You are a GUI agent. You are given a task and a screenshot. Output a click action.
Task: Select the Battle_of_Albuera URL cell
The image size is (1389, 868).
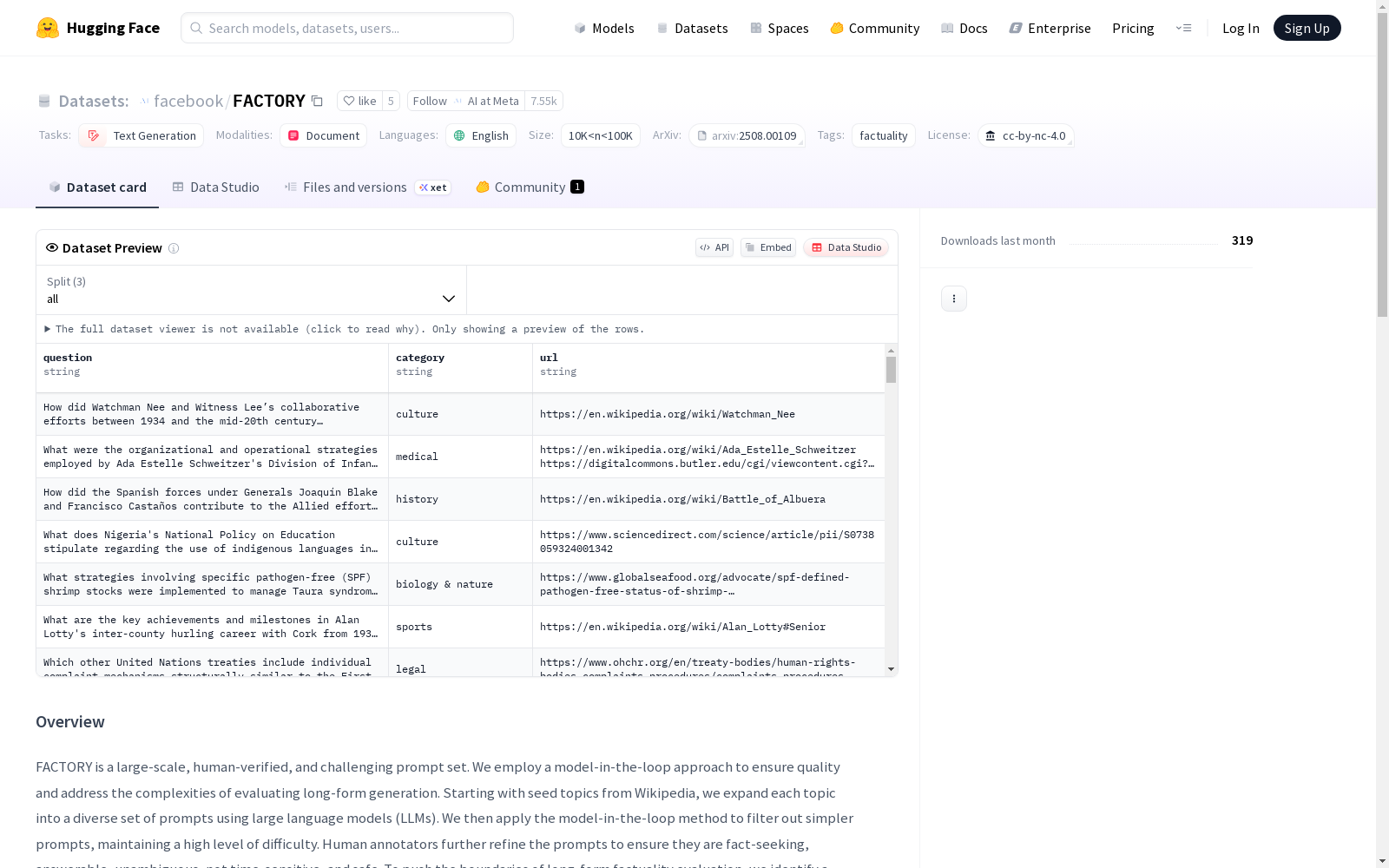[x=708, y=499]
